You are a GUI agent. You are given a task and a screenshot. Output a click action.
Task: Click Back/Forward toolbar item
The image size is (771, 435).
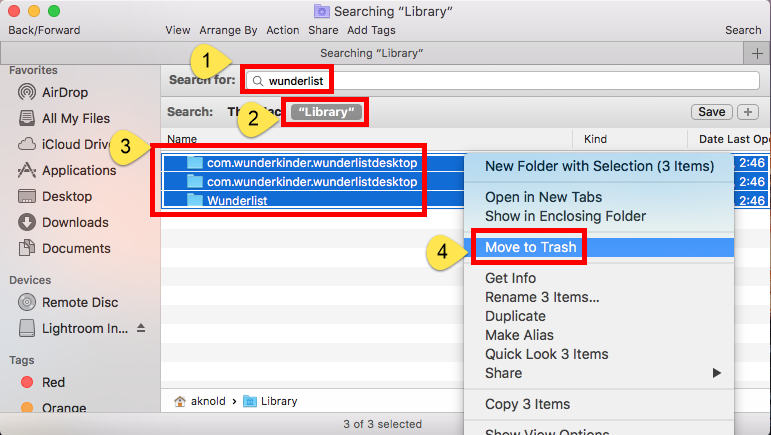44,30
